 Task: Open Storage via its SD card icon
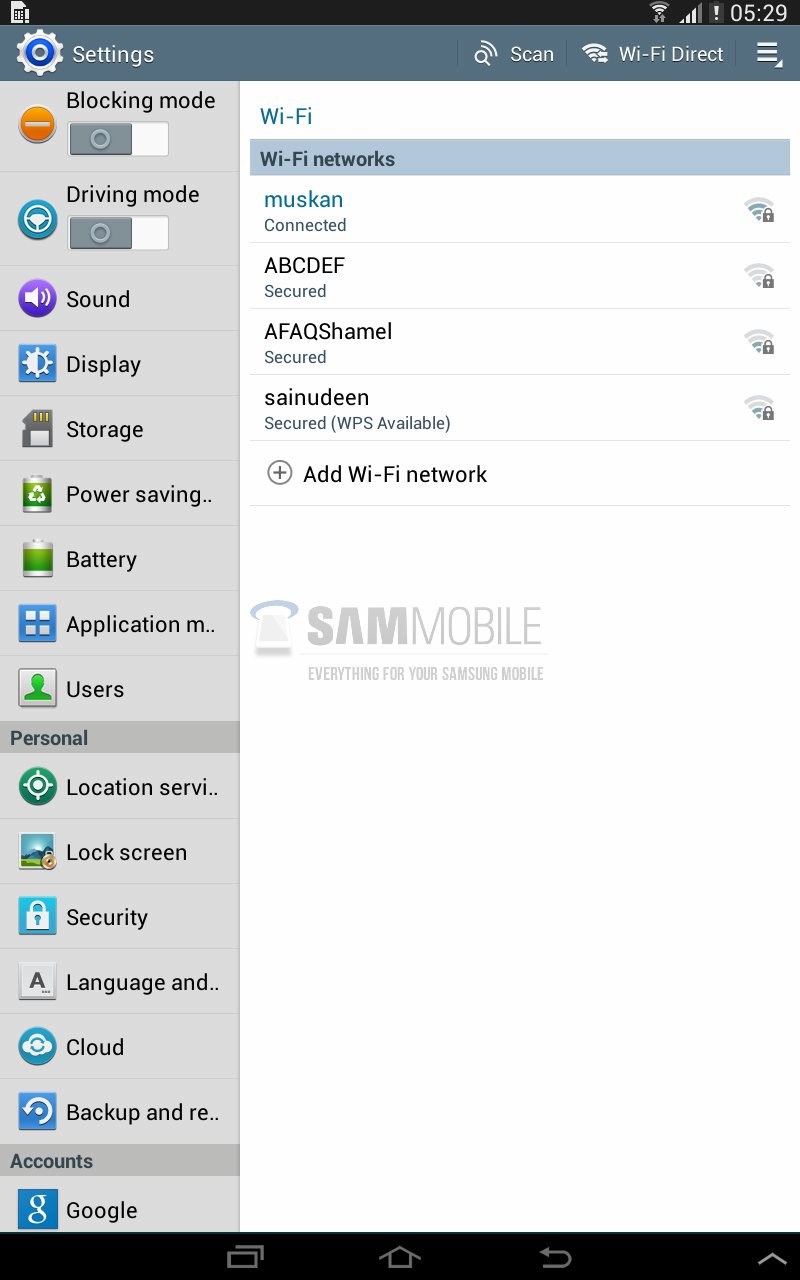point(37,429)
